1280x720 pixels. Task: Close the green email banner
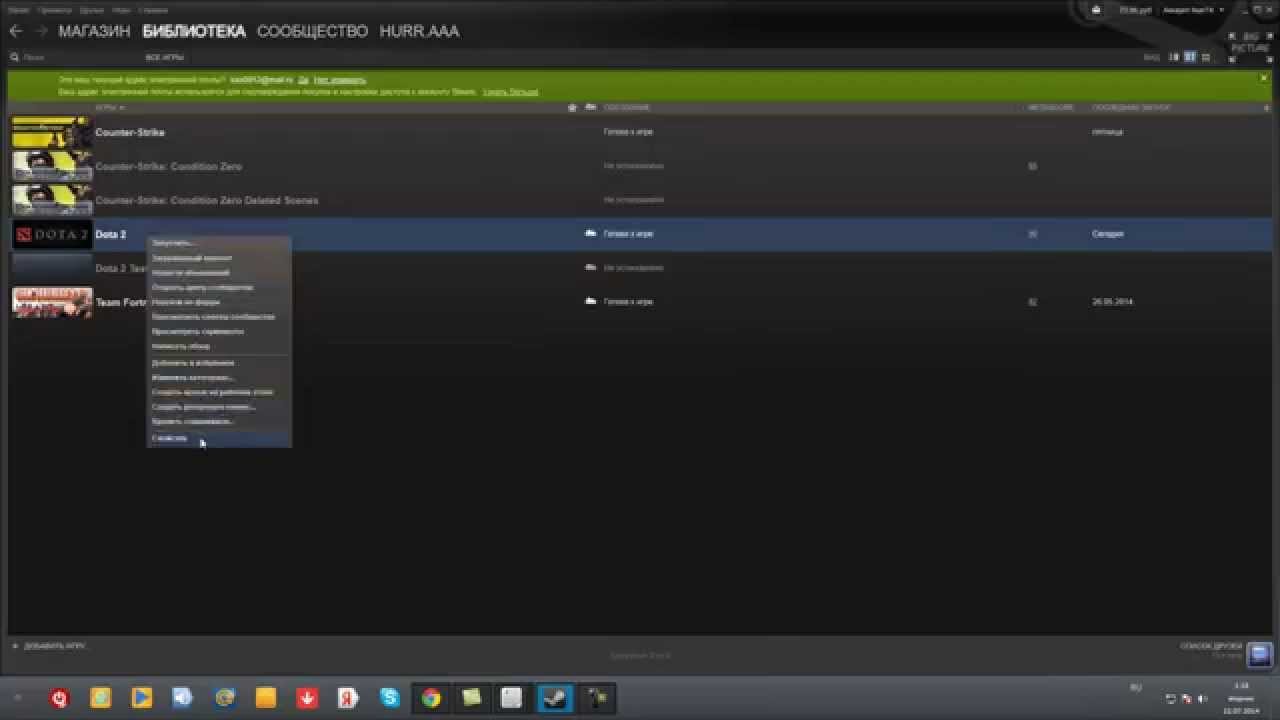pos(1264,78)
